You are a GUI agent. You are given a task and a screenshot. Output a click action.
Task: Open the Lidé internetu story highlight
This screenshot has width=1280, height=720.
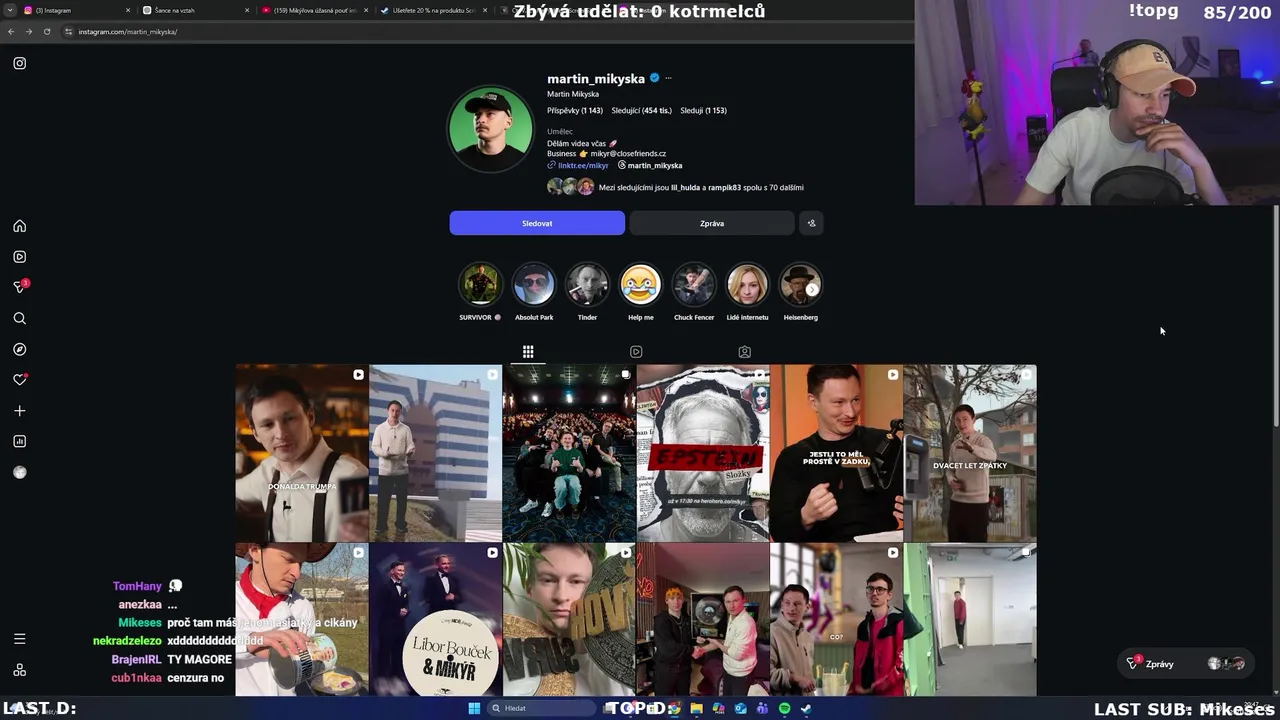[747, 285]
